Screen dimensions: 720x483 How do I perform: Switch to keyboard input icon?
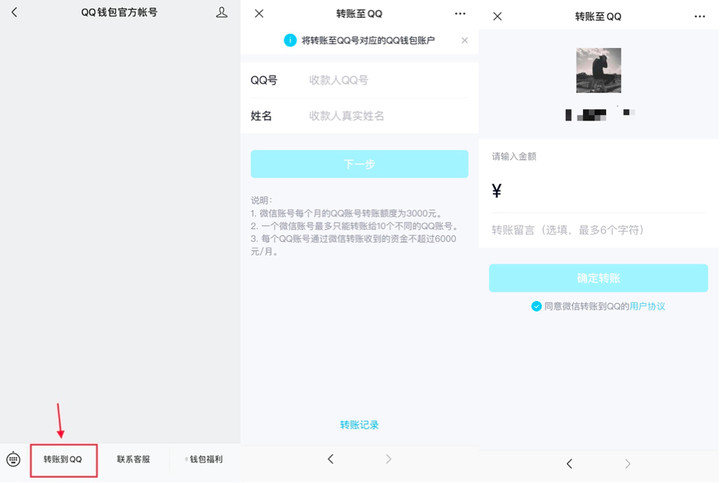(x=13, y=459)
